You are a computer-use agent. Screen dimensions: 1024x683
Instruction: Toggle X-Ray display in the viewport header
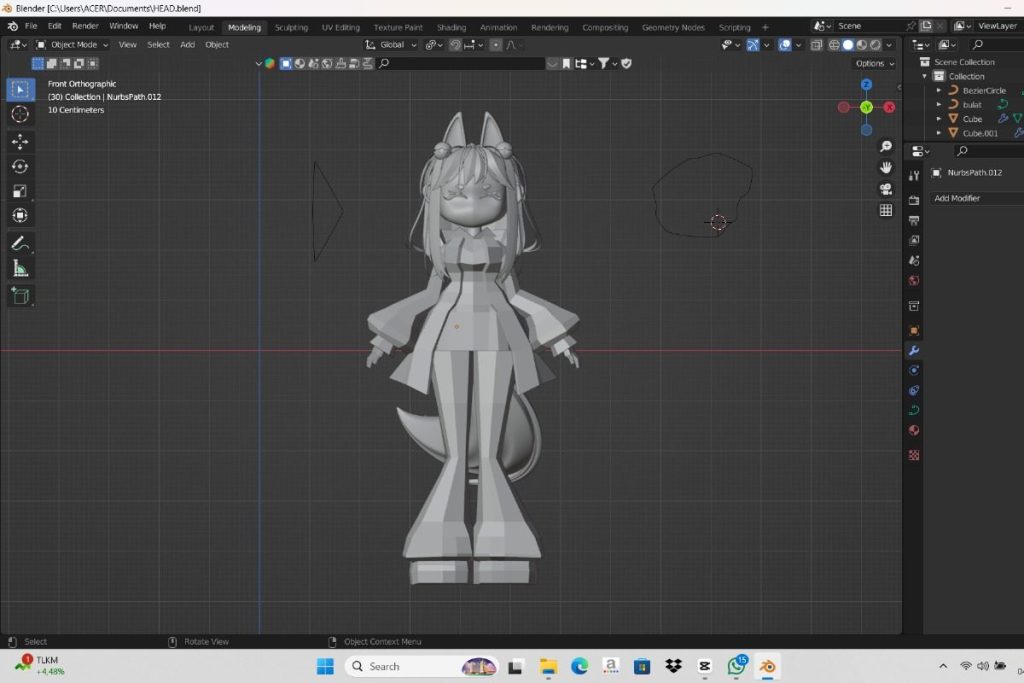817,45
